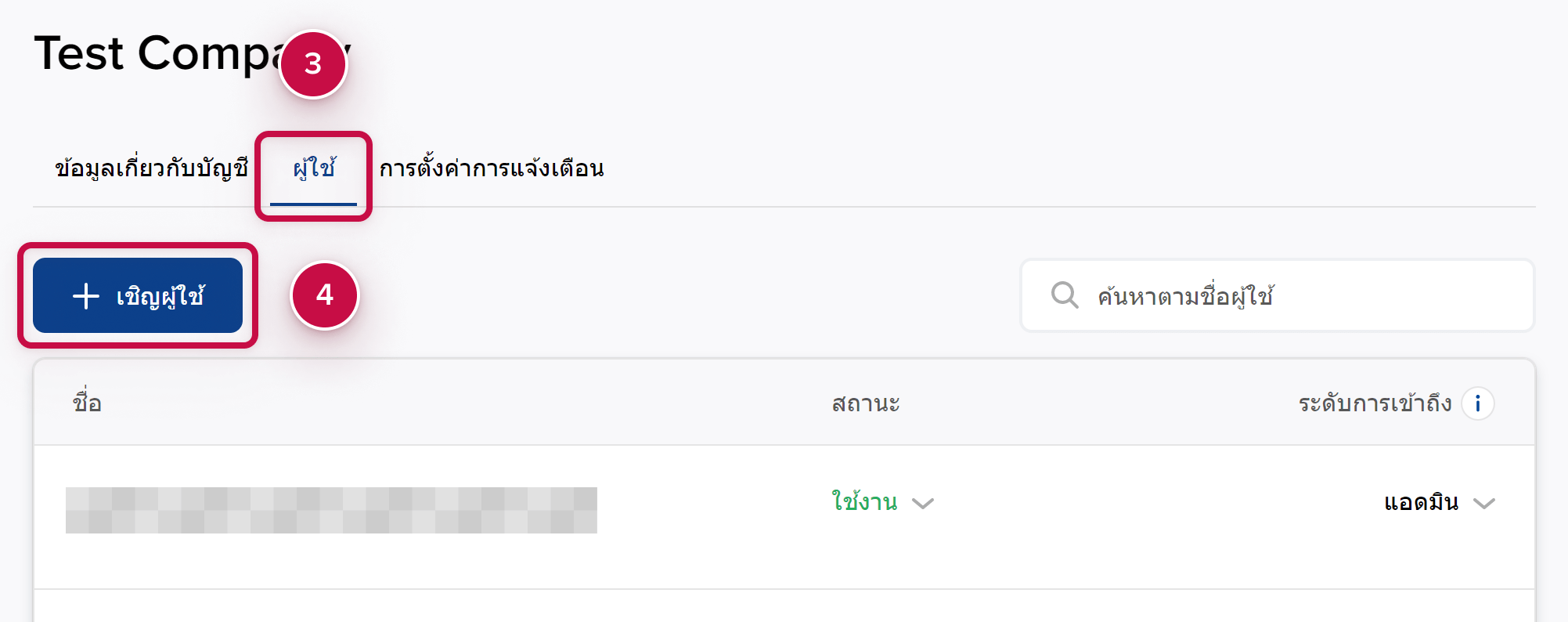1568x622 pixels.
Task: Click the chevron beside 'ใช้งาน' status
Action: point(924,503)
